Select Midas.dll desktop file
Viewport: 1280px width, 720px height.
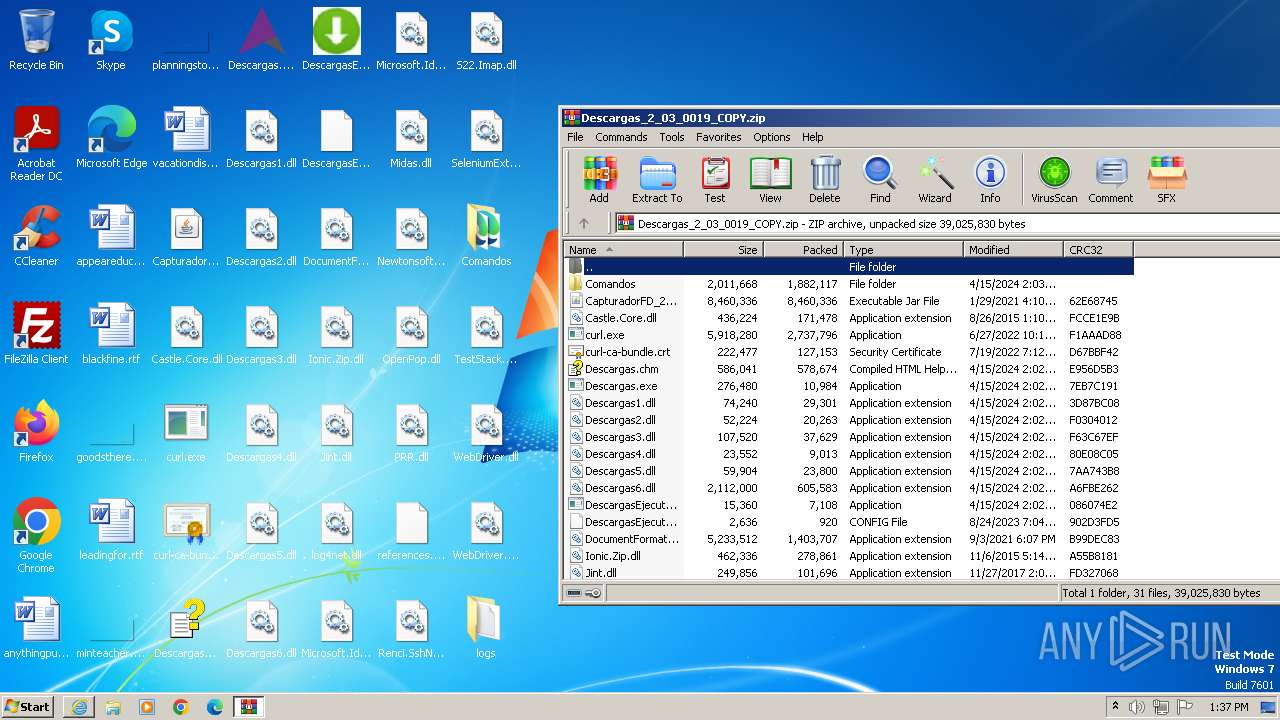(x=411, y=139)
